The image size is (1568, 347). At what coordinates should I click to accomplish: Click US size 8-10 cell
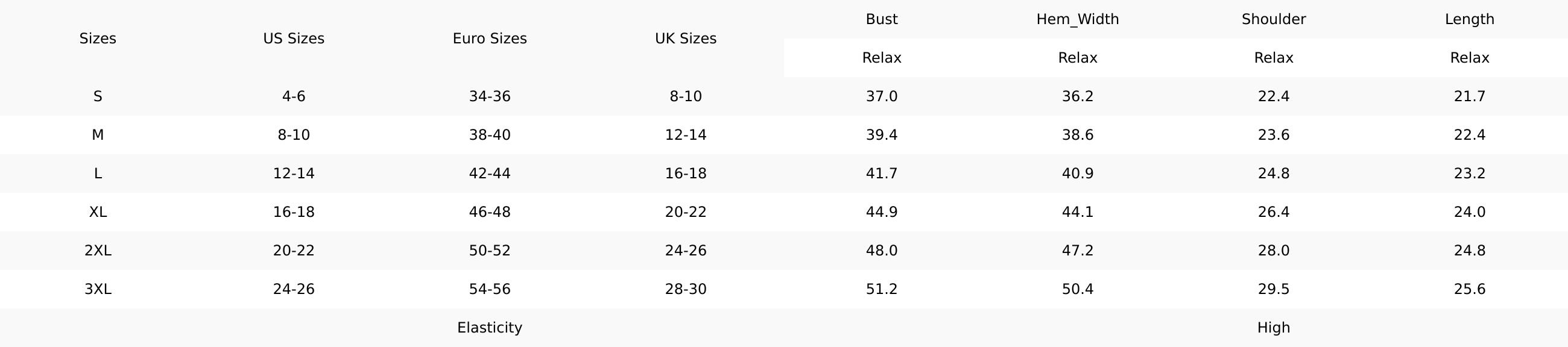293,135
